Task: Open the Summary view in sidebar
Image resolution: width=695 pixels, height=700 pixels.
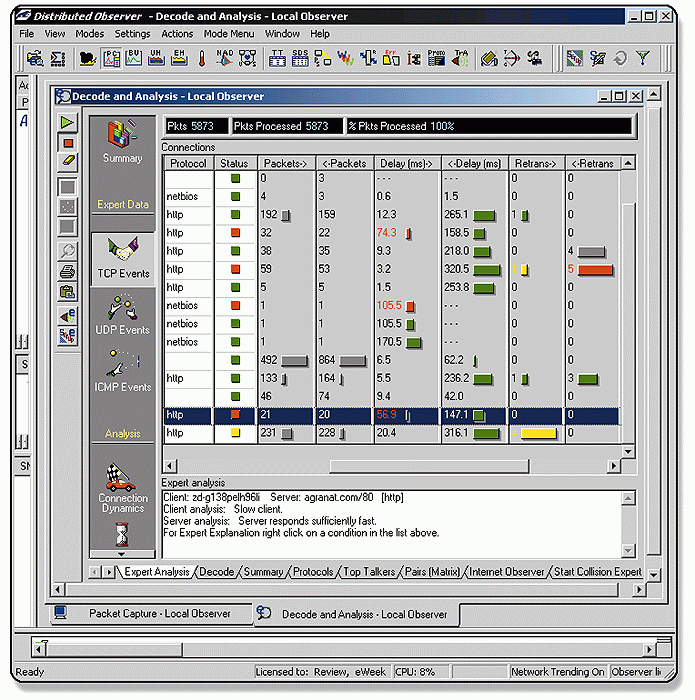Action: [x=122, y=141]
